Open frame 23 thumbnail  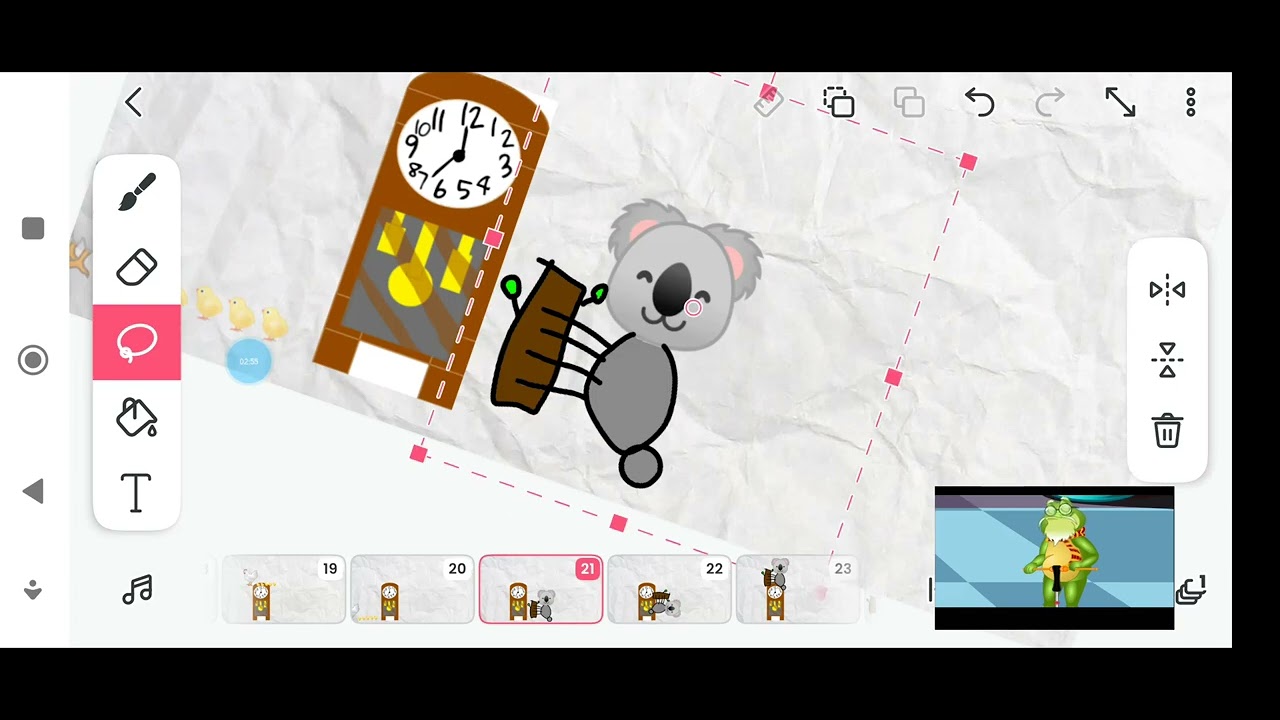(x=798, y=590)
